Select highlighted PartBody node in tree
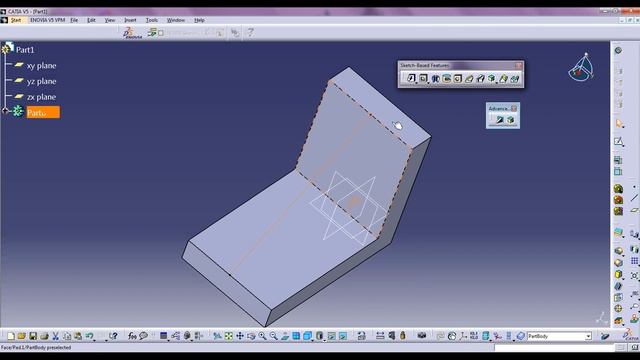The width and height of the screenshot is (640, 360). pyautogui.click(x=43, y=112)
